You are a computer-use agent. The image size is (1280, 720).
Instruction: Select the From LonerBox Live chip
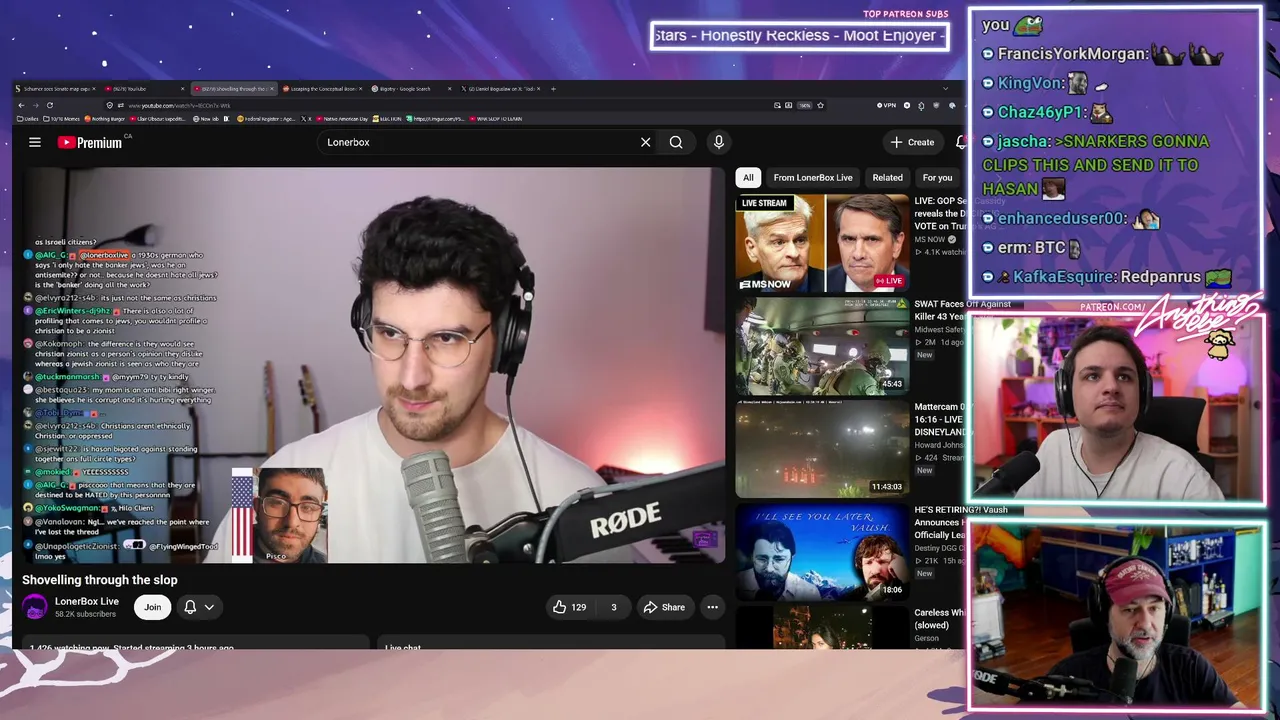click(813, 178)
